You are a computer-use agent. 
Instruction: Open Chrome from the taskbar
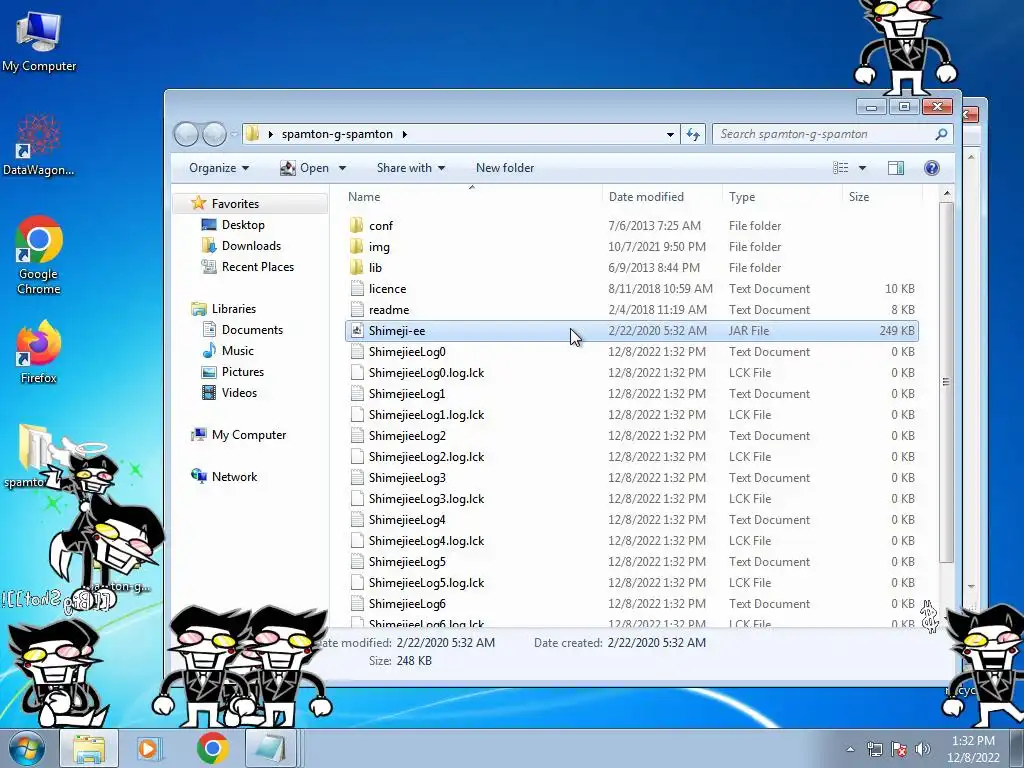pos(212,748)
